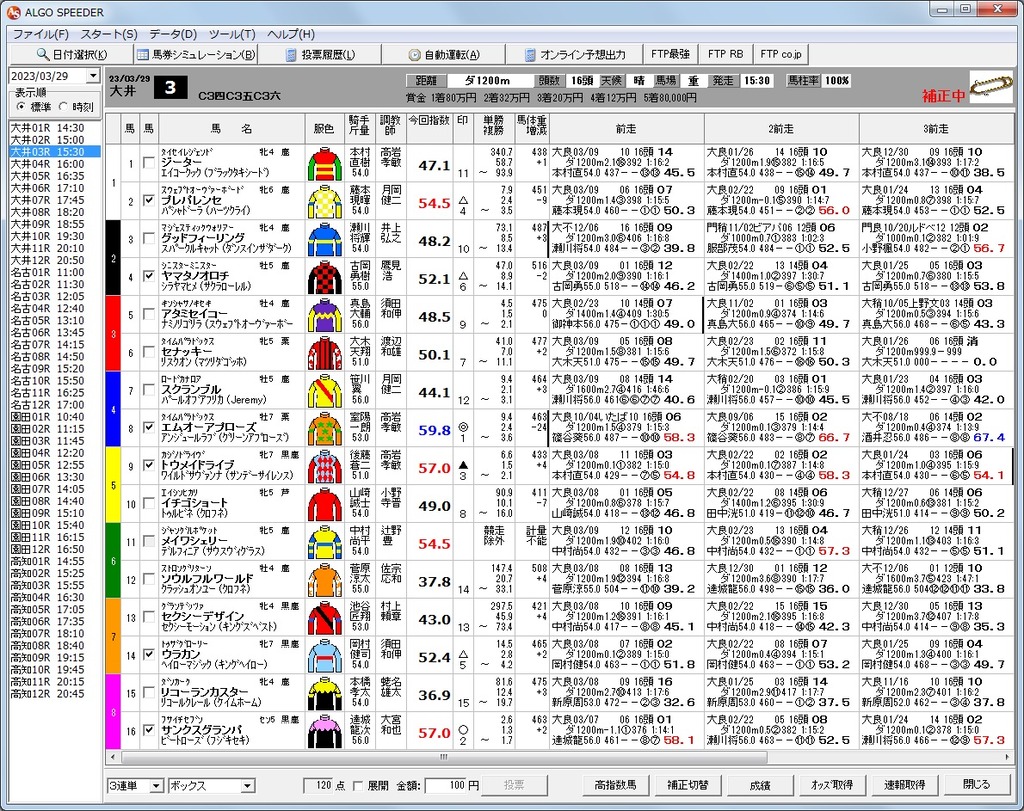Select race 高知12R 20:45 in list
Viewport: 1024px width, 811px height.
[x=55, y=693]
